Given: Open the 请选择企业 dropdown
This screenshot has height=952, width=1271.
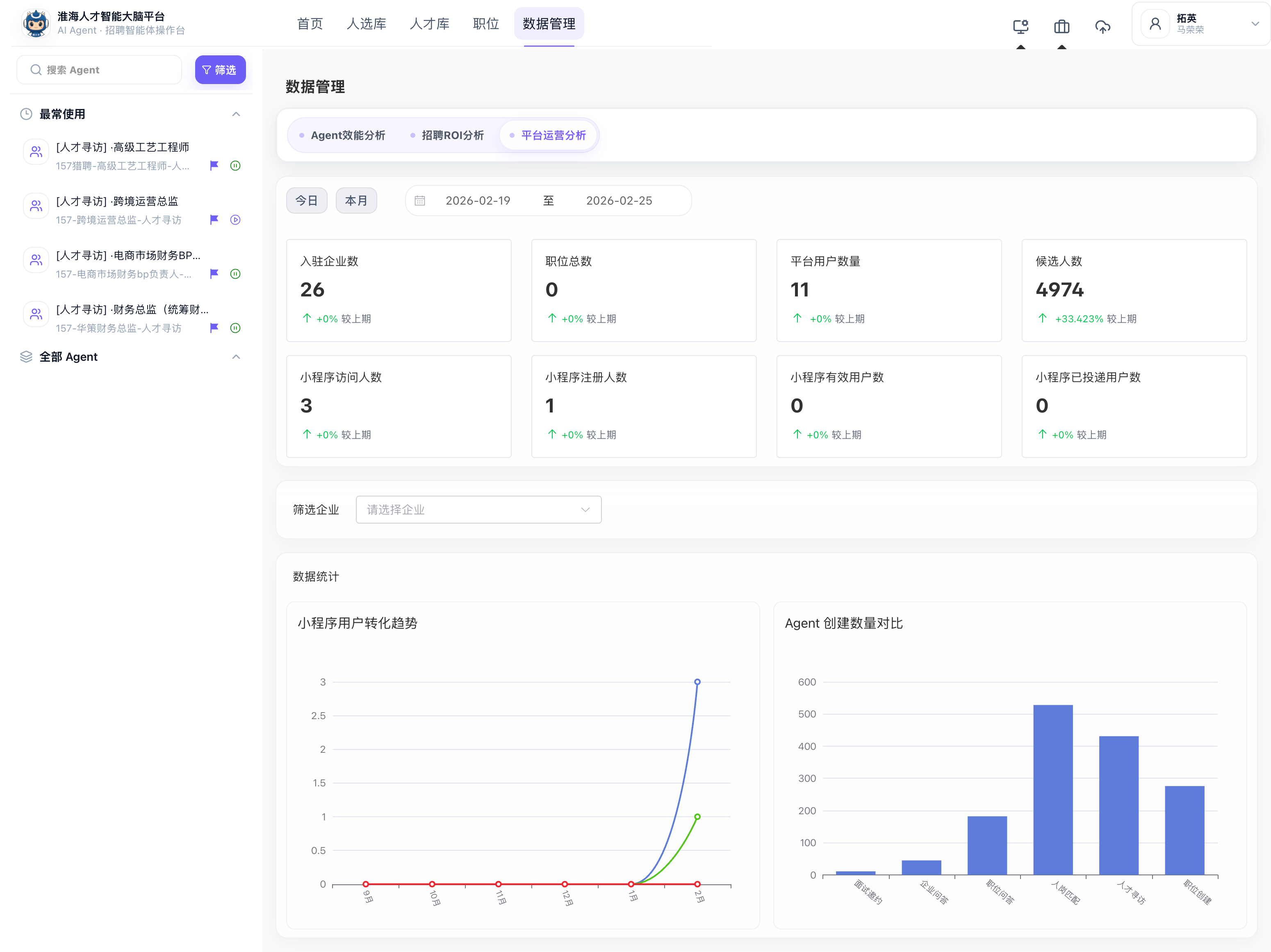Looking at the screenshot, I should (x=478, y=510).
